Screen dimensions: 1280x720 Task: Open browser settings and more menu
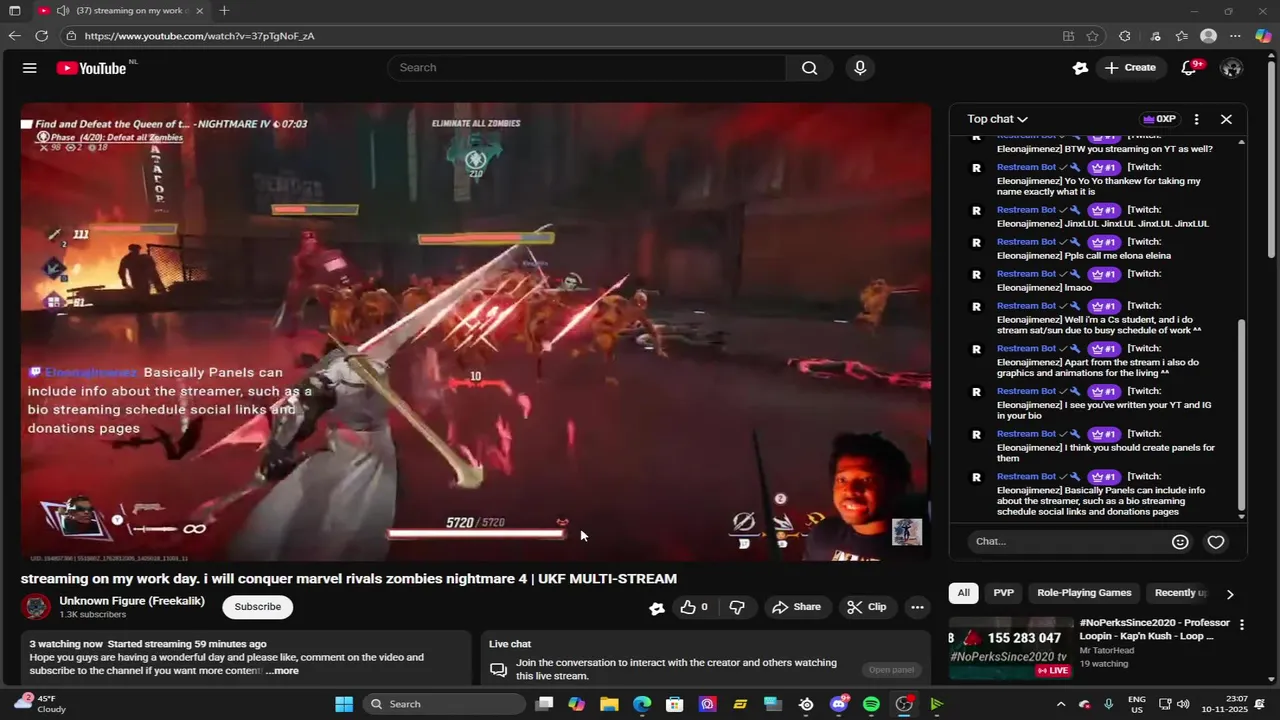(x=1235, y=36)
